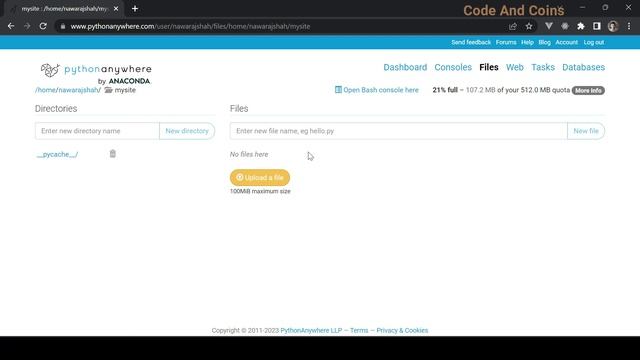Open the __pycache__ directory
This screenshot has height=360, width=640.
click(x=57, y=154)
